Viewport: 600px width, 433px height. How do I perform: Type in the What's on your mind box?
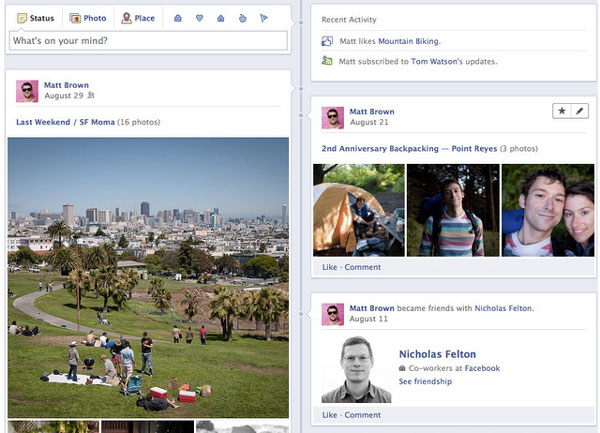tap(148, 41)
